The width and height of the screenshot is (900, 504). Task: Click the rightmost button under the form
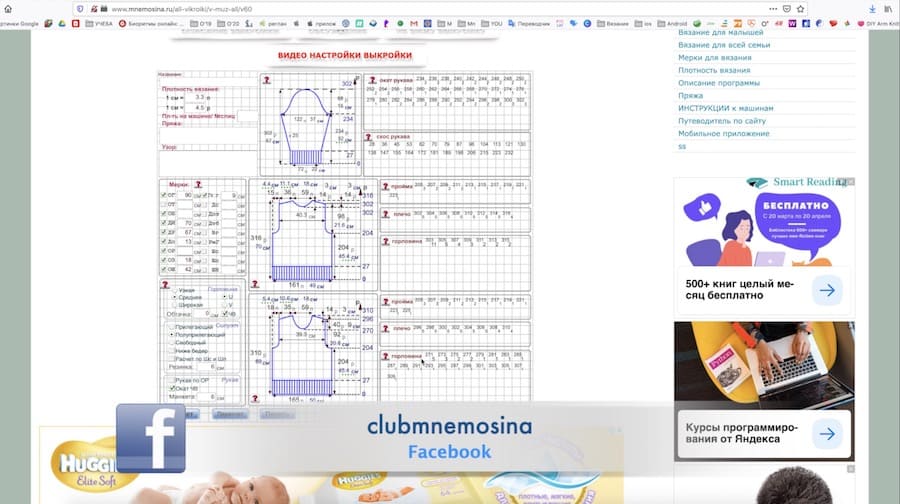(x=277, y=414)
